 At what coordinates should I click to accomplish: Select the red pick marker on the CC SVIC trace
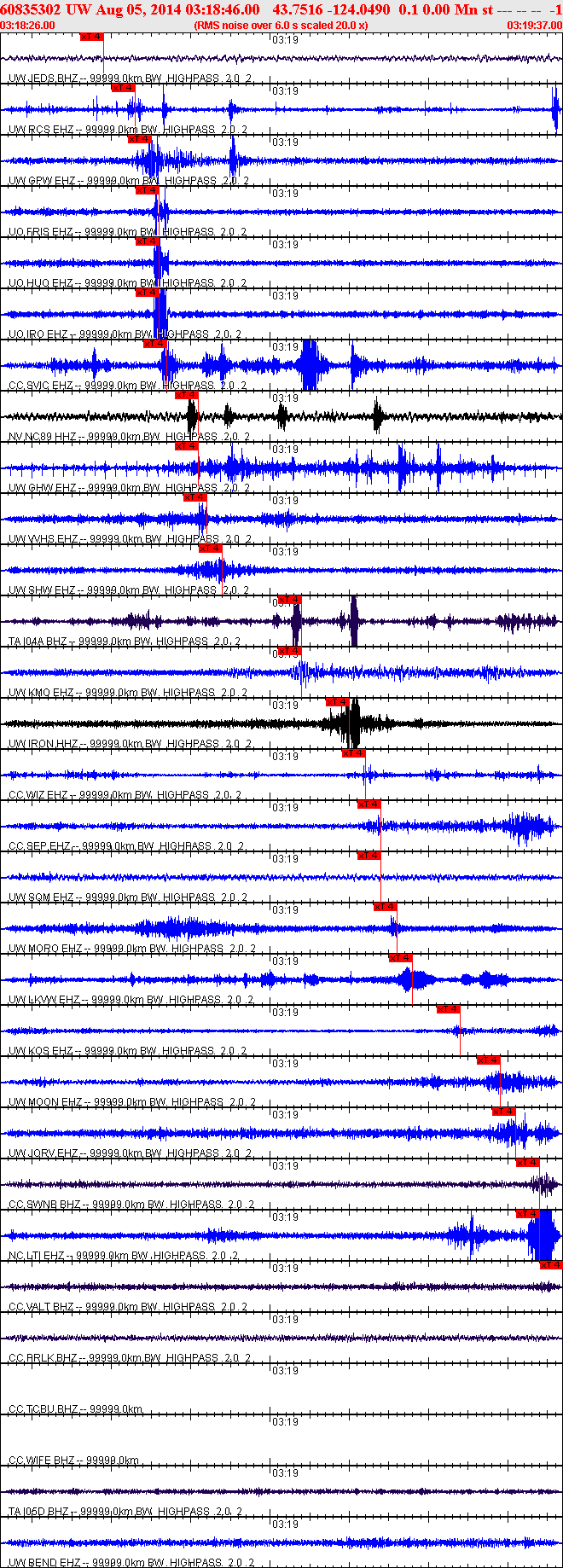pyautogui.click(x=155, y=344)
